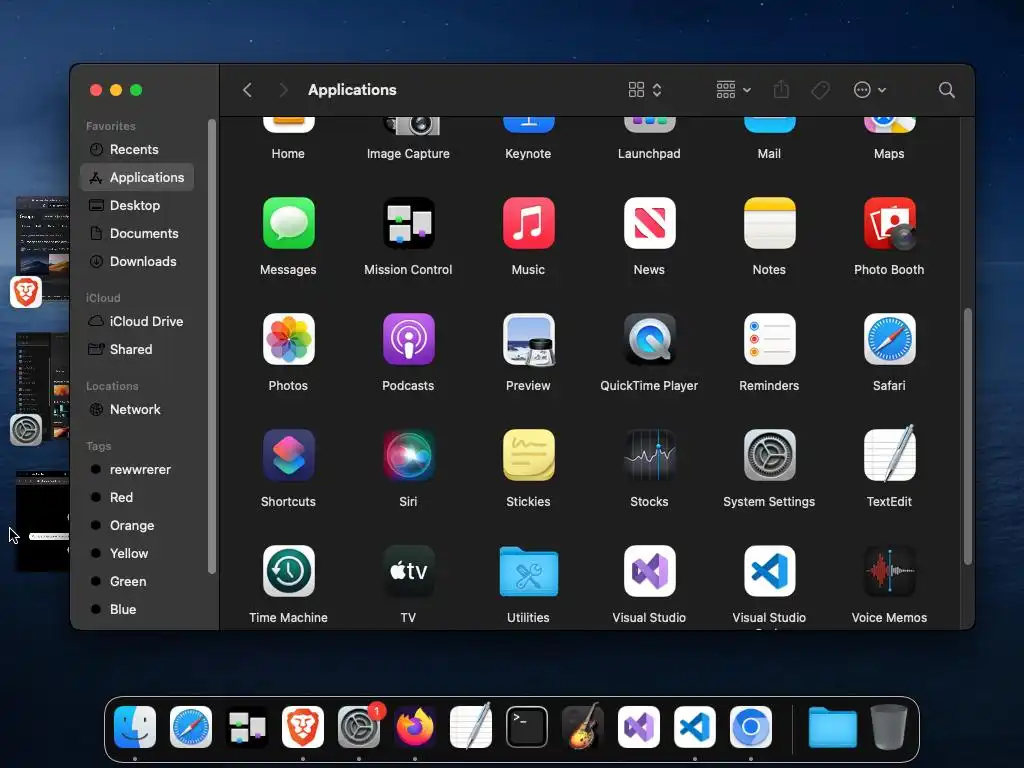Image resolution: width=1024 pixels, height=768 pixels.
Task: Open the News app icon
Action: [x=649, y=223]
